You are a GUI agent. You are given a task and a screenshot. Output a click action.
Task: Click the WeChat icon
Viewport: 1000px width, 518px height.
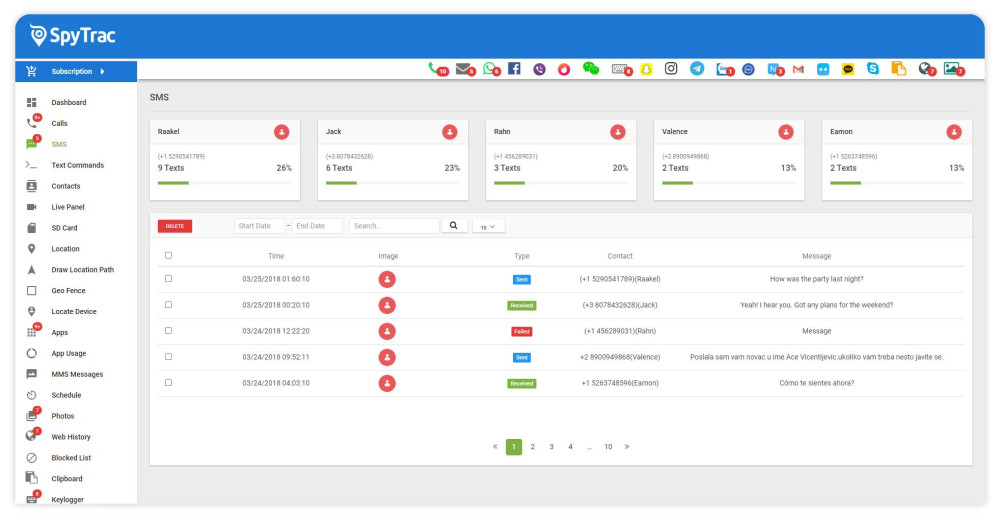[x=591, y=69]
